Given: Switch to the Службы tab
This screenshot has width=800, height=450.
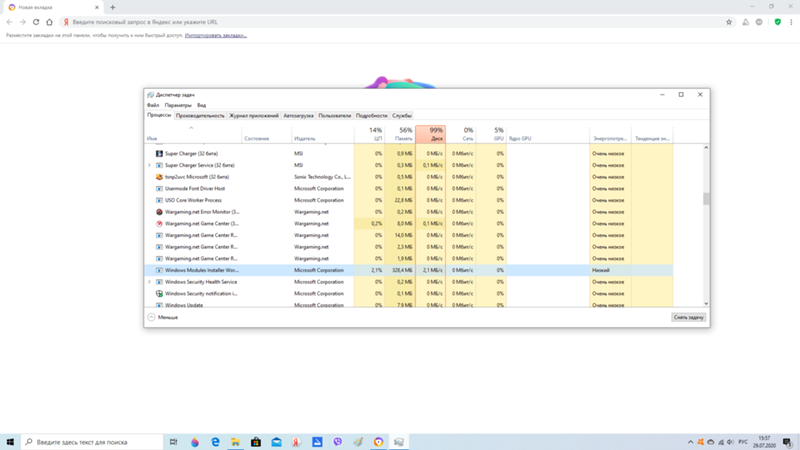Looking at the screenshot, I should point(402,116).
